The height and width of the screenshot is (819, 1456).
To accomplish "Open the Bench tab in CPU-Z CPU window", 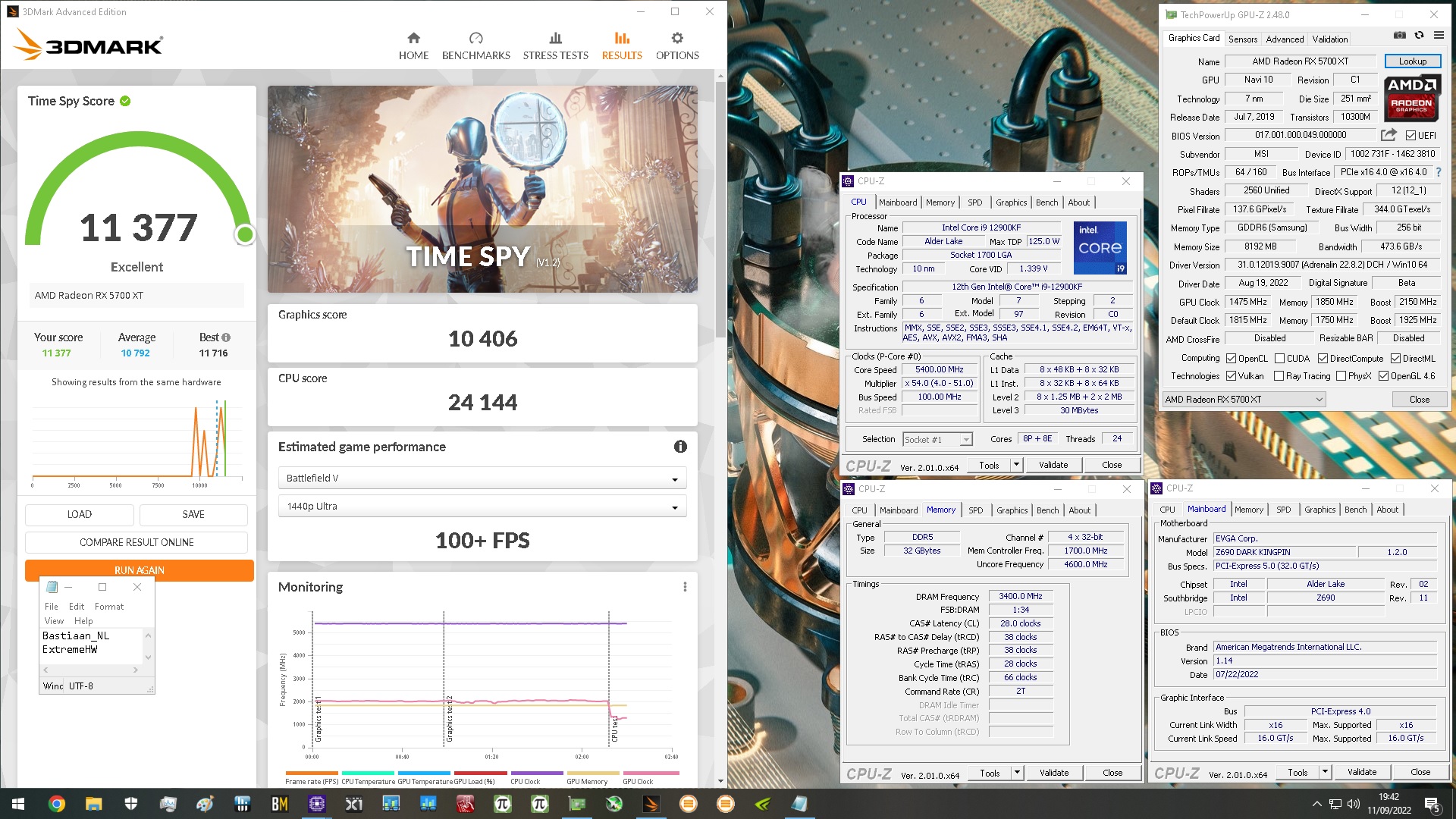I will 1046,202.
